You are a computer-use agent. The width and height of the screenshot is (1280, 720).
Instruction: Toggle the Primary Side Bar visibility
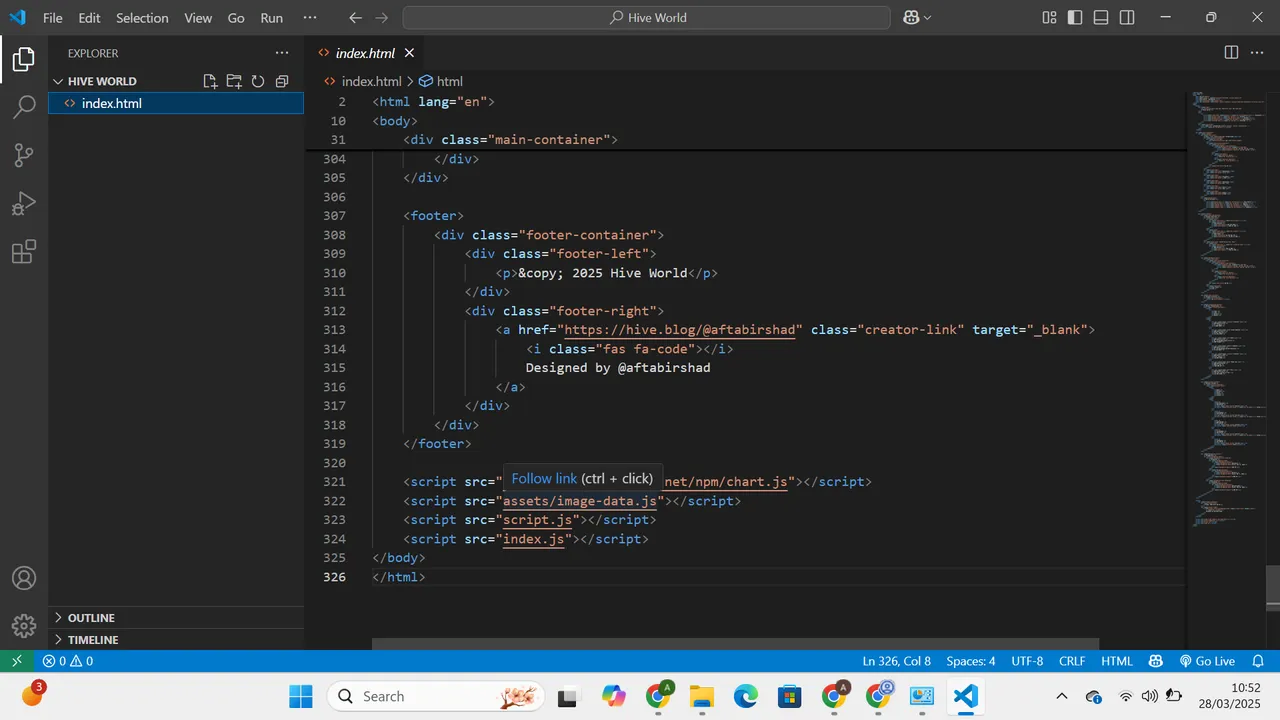pyautogui.click(x=1075, y=17)
